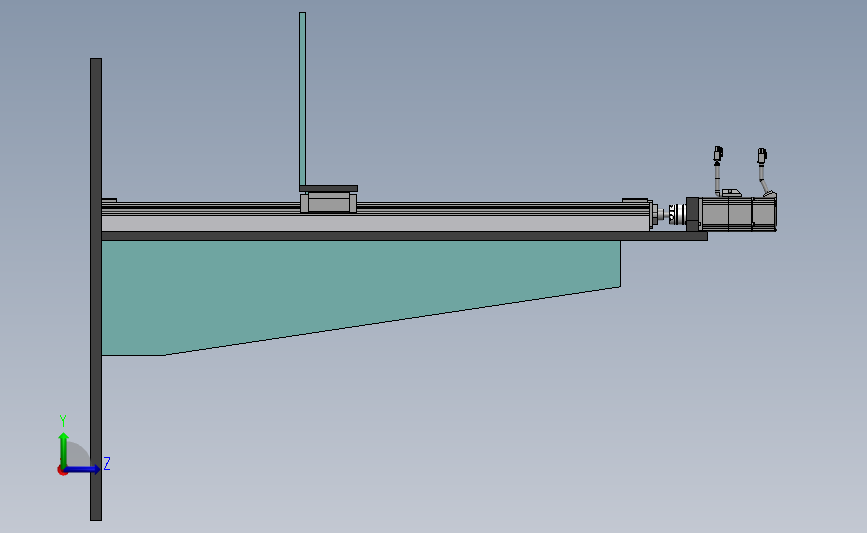Select the dark horizontal base plate under the rail

pyautogui.click(x=404, y=236)
